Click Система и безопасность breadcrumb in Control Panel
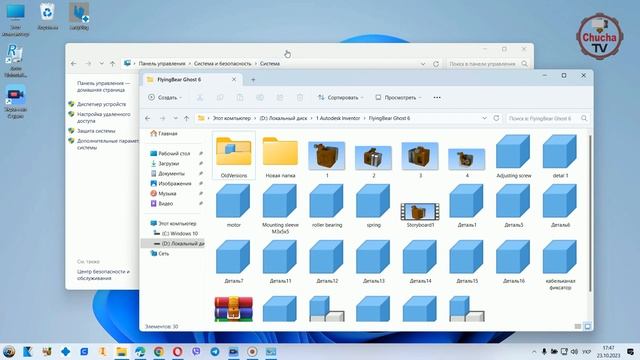640x360 pixels. (x=222, y=64)
